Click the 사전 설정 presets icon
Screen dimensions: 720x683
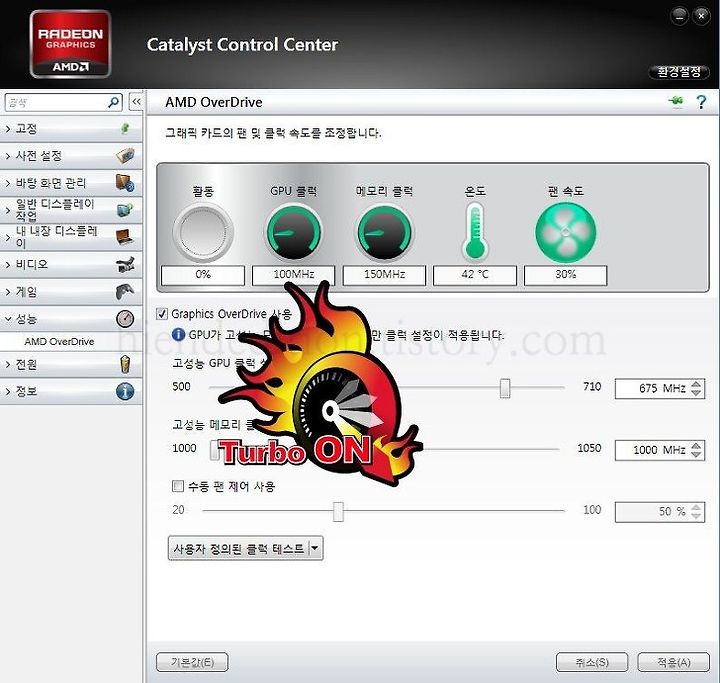point(125,156)
